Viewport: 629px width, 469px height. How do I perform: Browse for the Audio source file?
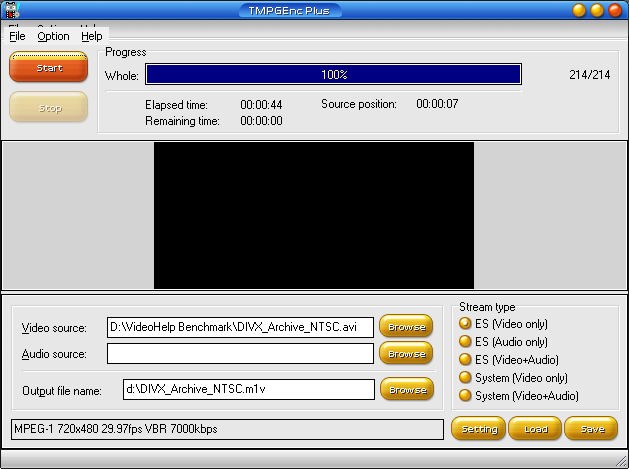tap(406, 353)
